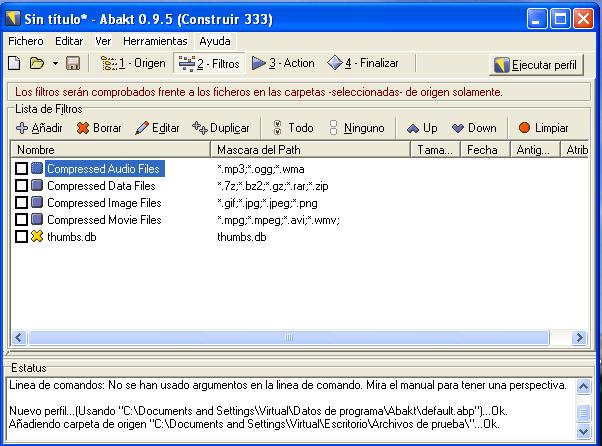The height and width of the screenshot is (446, 602).
Task: Click the yellow X icon beside thumbs.db
Action: coord(37,236)
